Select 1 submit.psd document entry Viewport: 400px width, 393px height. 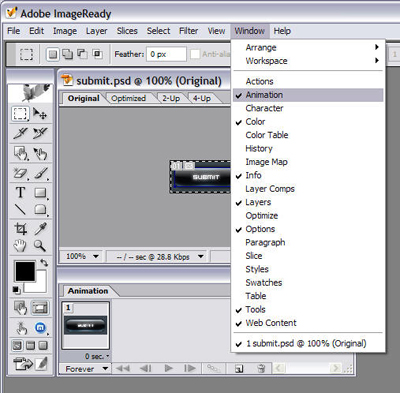point(308,343)
